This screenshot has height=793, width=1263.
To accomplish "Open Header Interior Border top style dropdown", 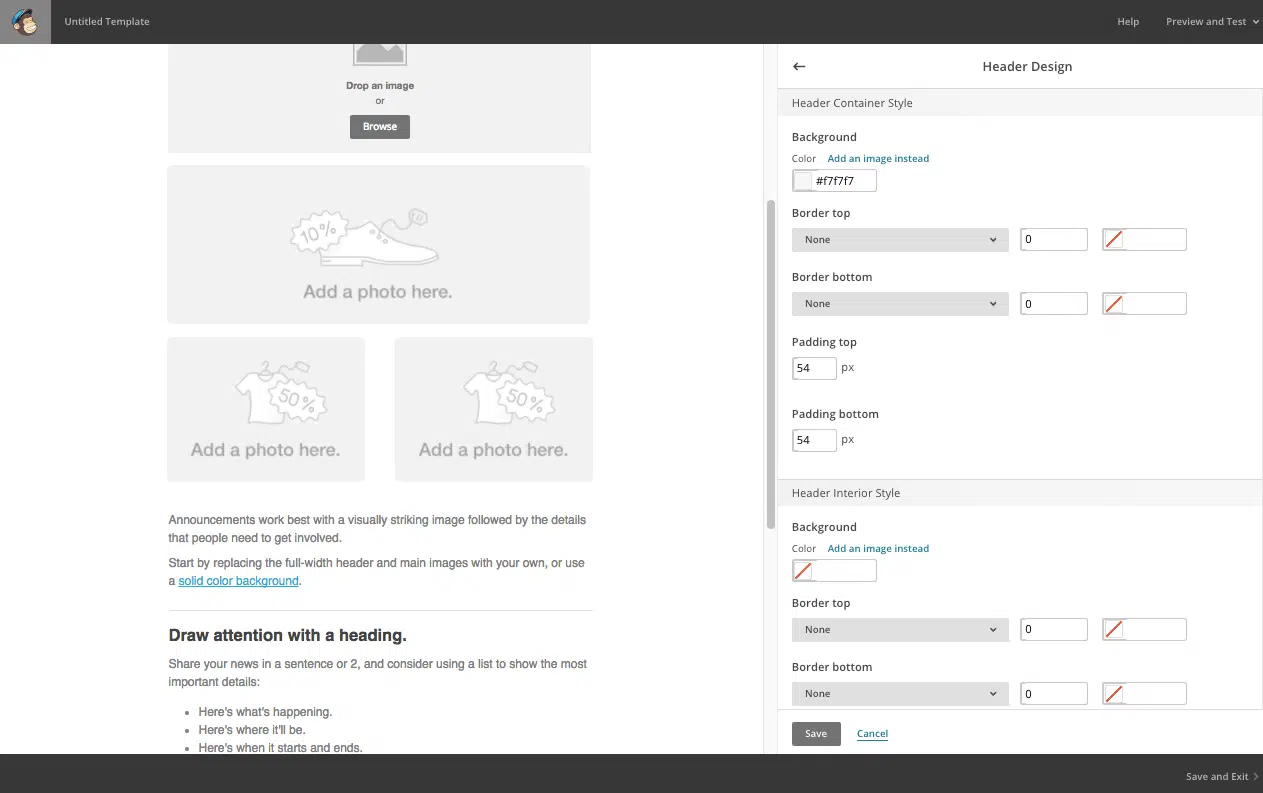I will [900, 630].
